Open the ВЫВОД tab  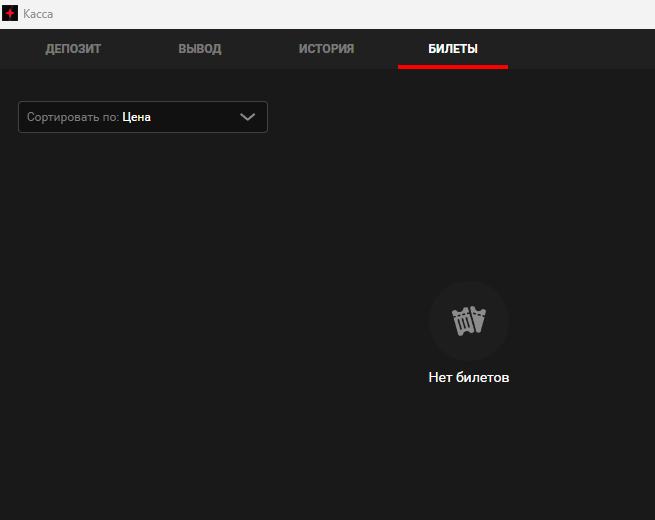point(200,49)
